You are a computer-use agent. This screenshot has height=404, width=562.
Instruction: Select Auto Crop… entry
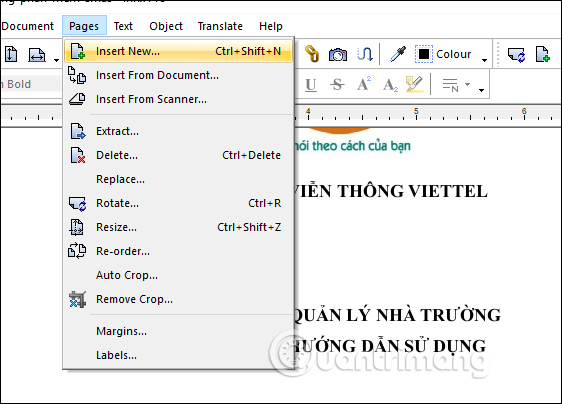tap(178, 275)
